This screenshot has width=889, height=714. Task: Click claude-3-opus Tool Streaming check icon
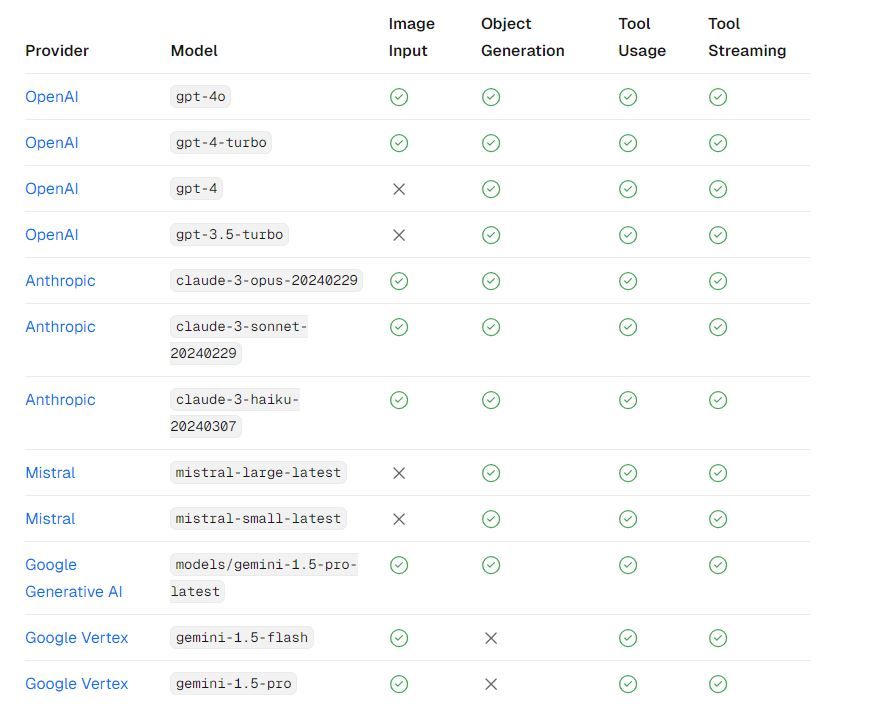point(718,281)
